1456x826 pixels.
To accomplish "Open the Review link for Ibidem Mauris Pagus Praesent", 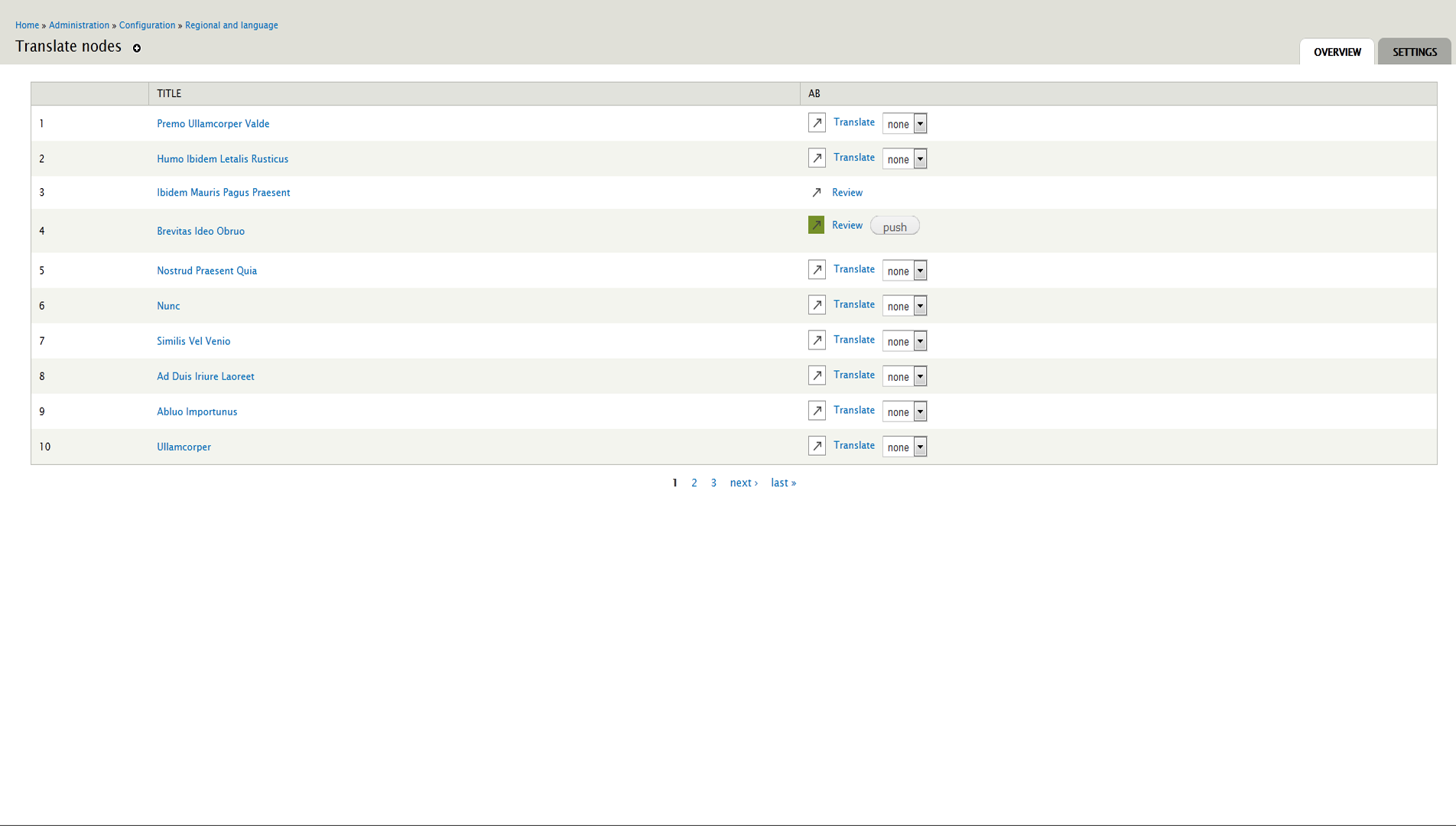I will (847, 193).
